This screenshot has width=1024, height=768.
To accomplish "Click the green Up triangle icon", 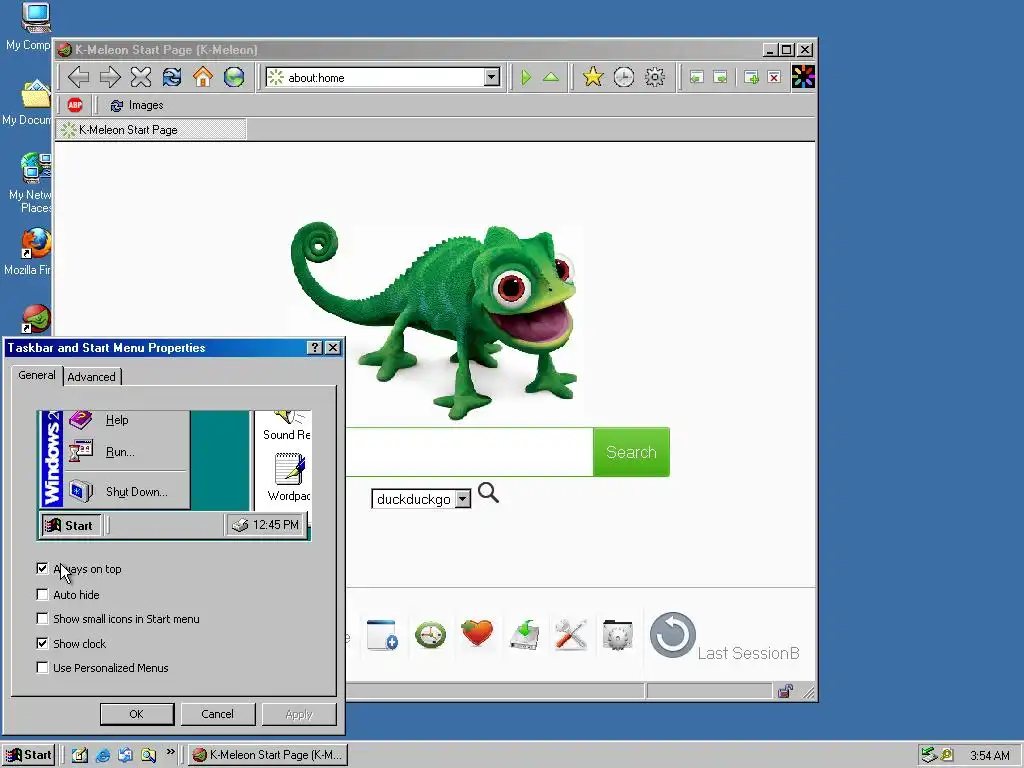I will click(551, 77).
